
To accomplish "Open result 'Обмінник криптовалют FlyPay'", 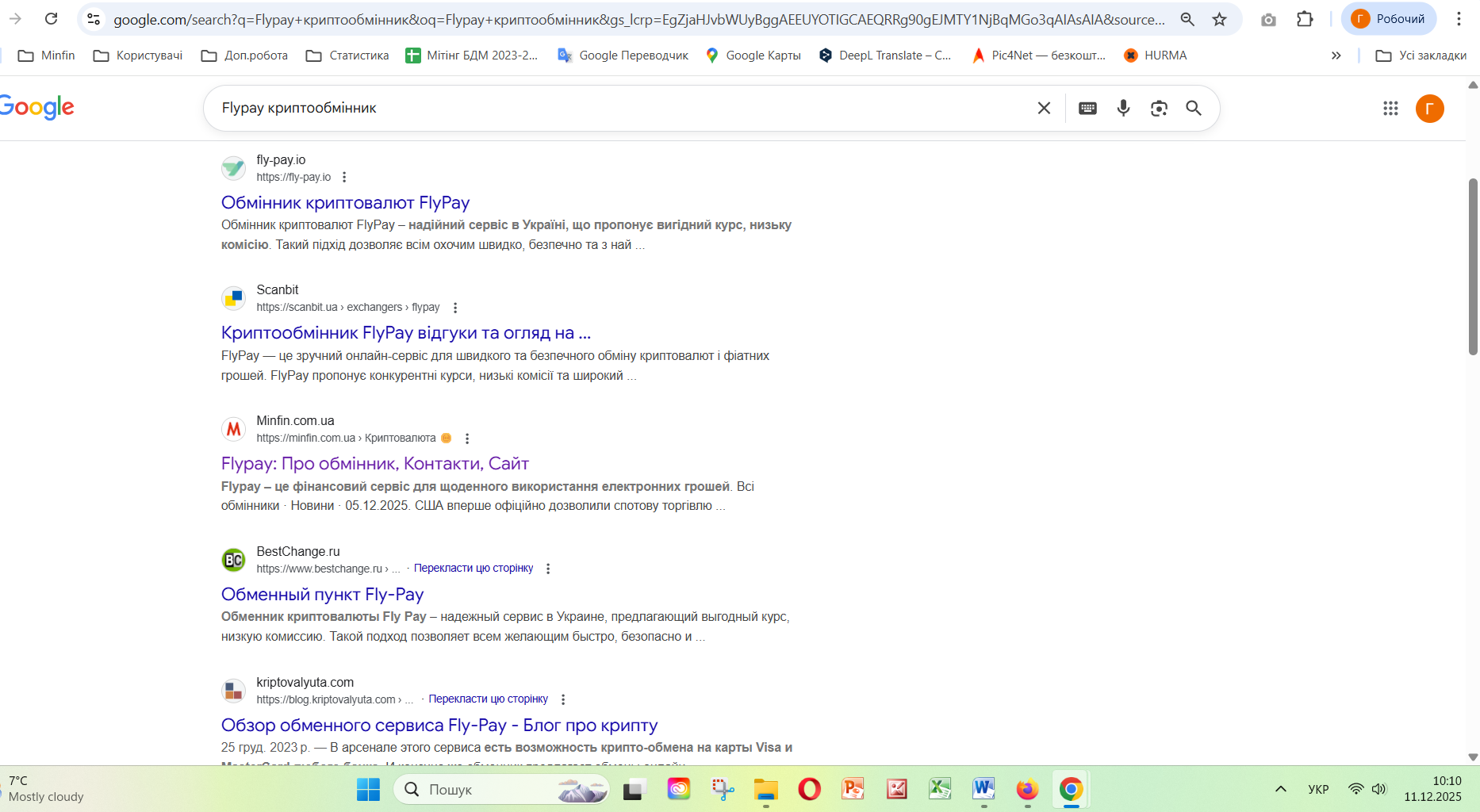I will pos(345,203).
